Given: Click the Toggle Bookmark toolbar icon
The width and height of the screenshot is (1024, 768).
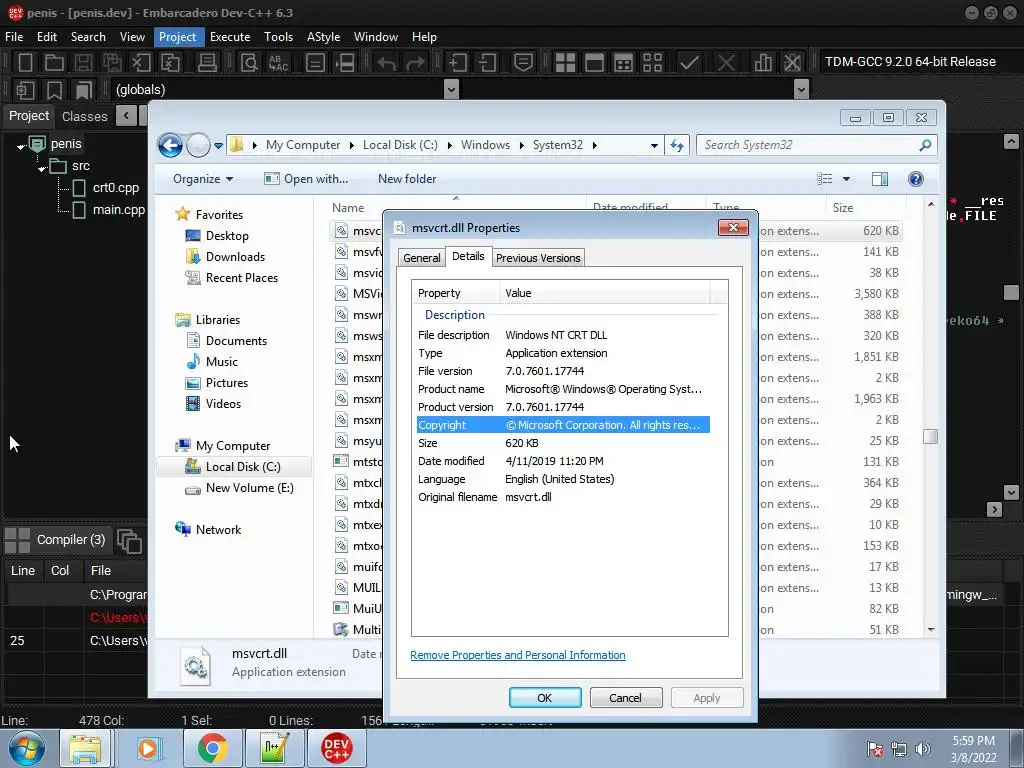Looking at the screenshot, I should click(x=54, y=89).
